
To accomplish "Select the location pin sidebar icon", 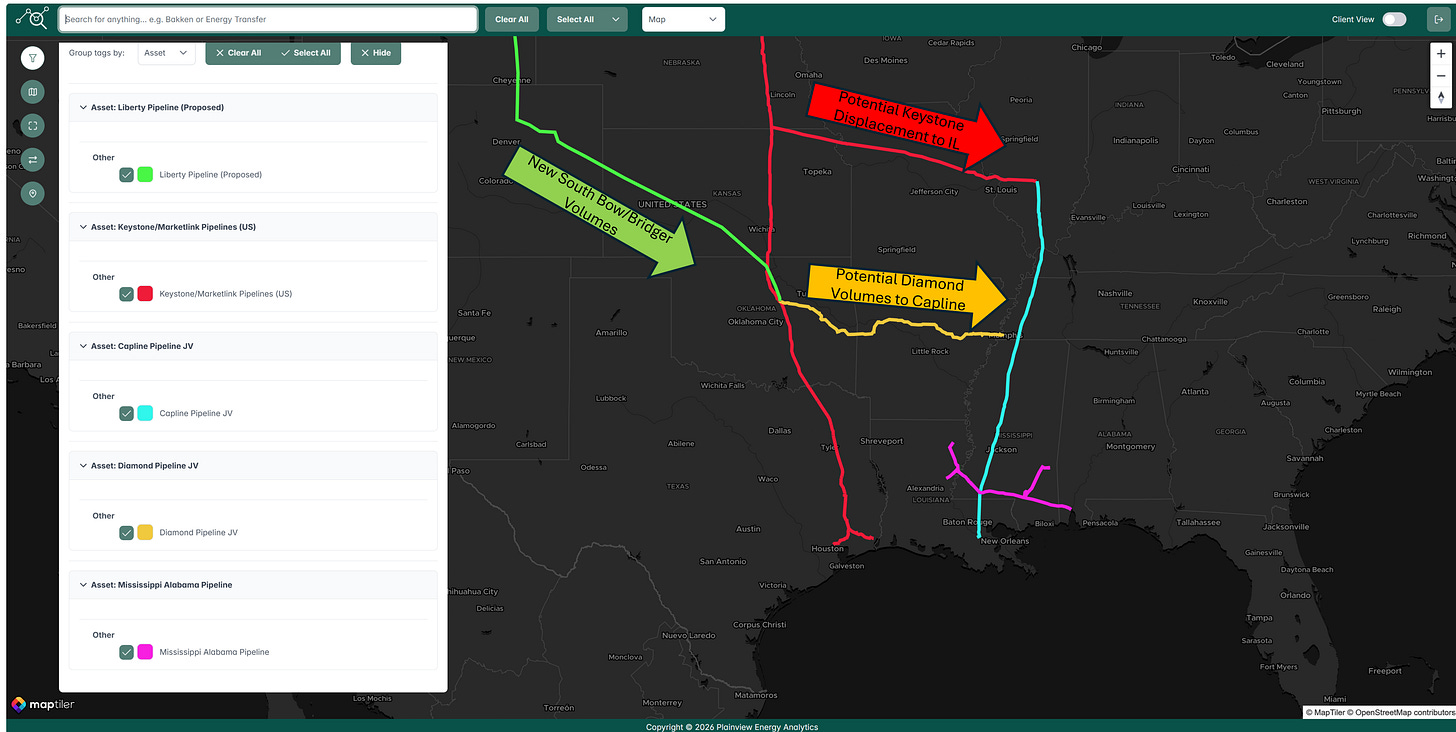I will (x=33, y=193).
